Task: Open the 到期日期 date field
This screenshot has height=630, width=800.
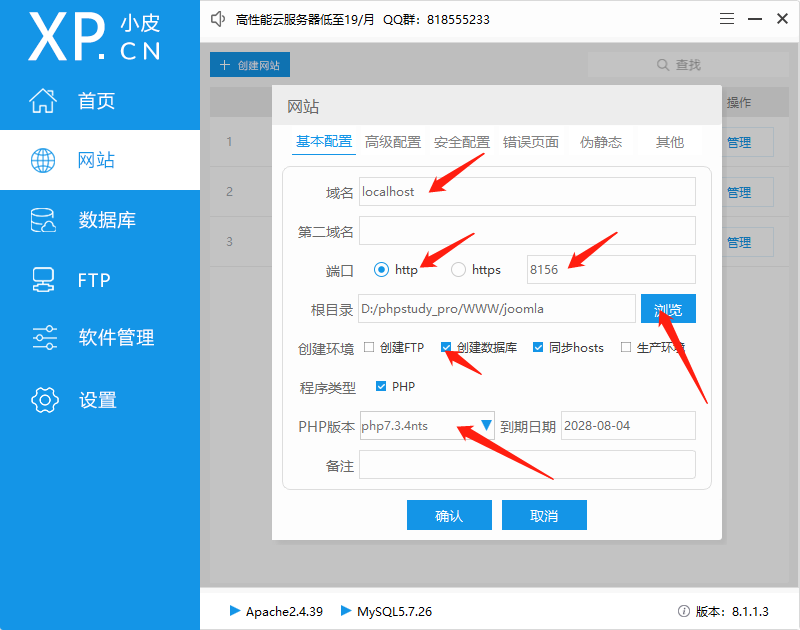Action: pyautogui.click(x=627, y=425)
